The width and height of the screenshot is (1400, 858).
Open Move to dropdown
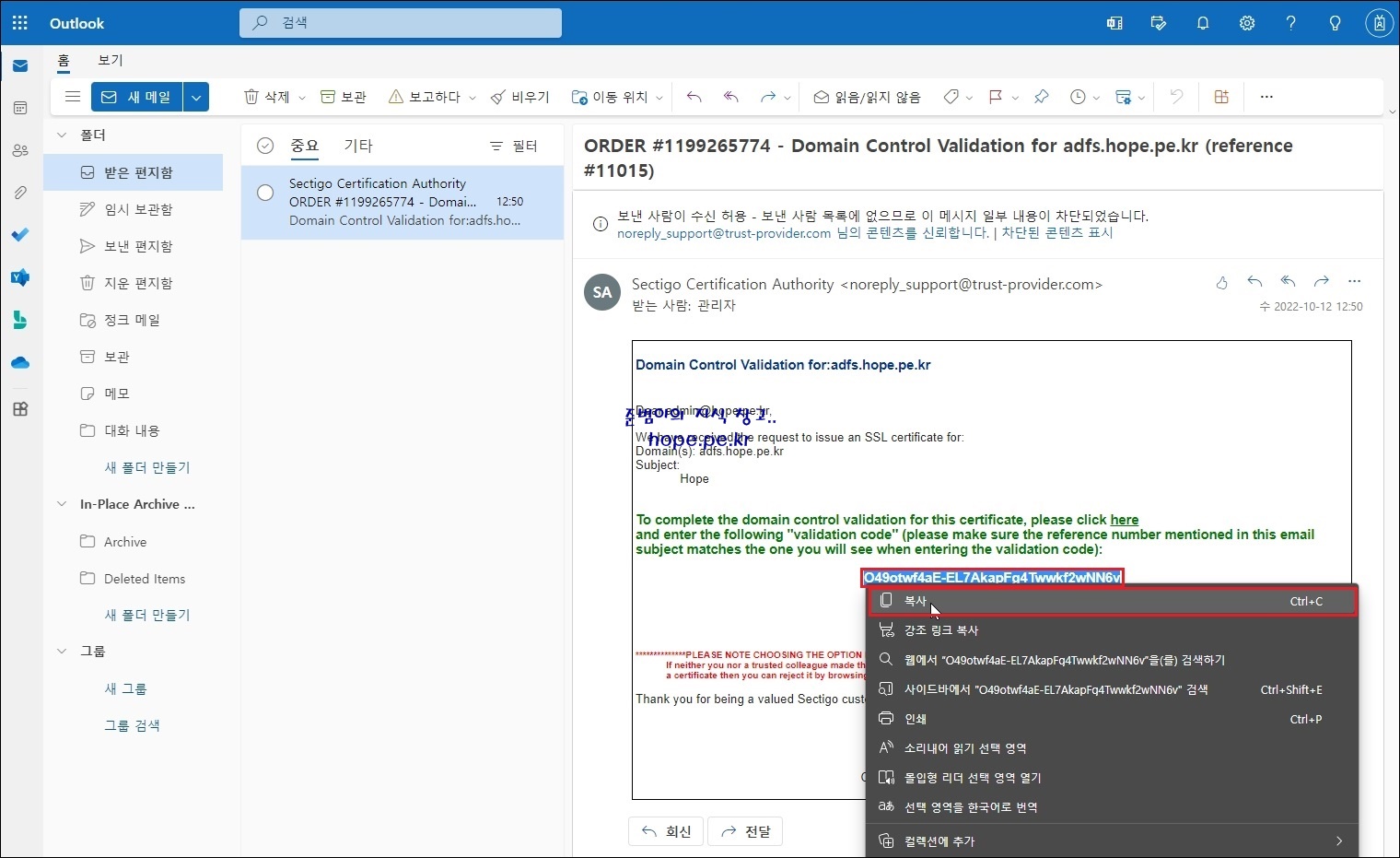coord(617,97)
